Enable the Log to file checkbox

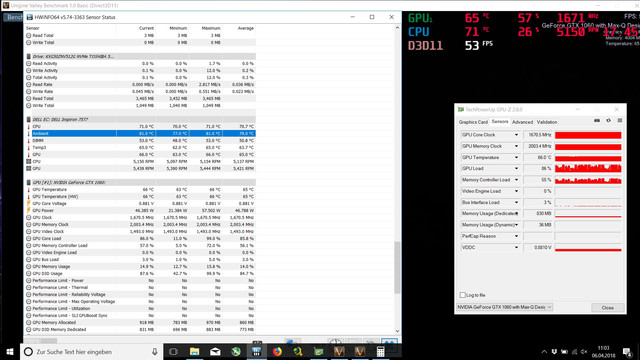[x=462, y=295]
